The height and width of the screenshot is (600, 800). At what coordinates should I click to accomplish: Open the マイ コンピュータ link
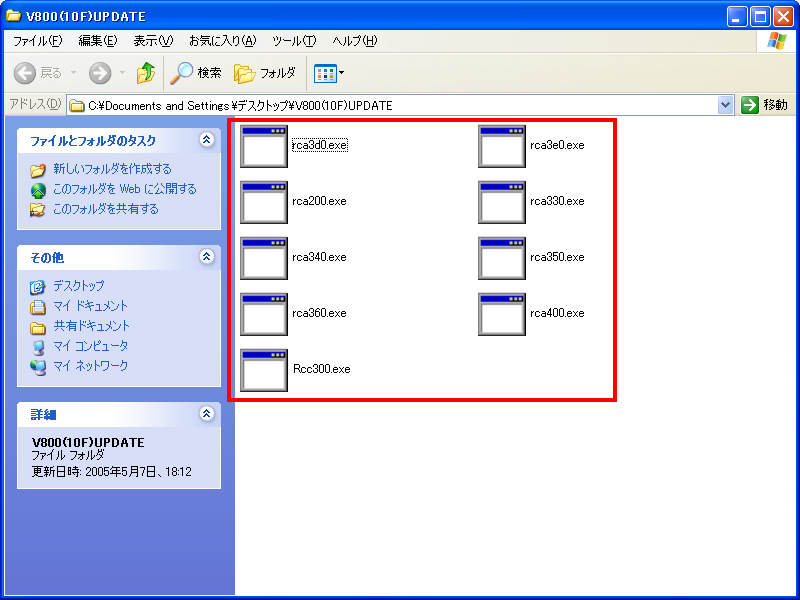90,346
